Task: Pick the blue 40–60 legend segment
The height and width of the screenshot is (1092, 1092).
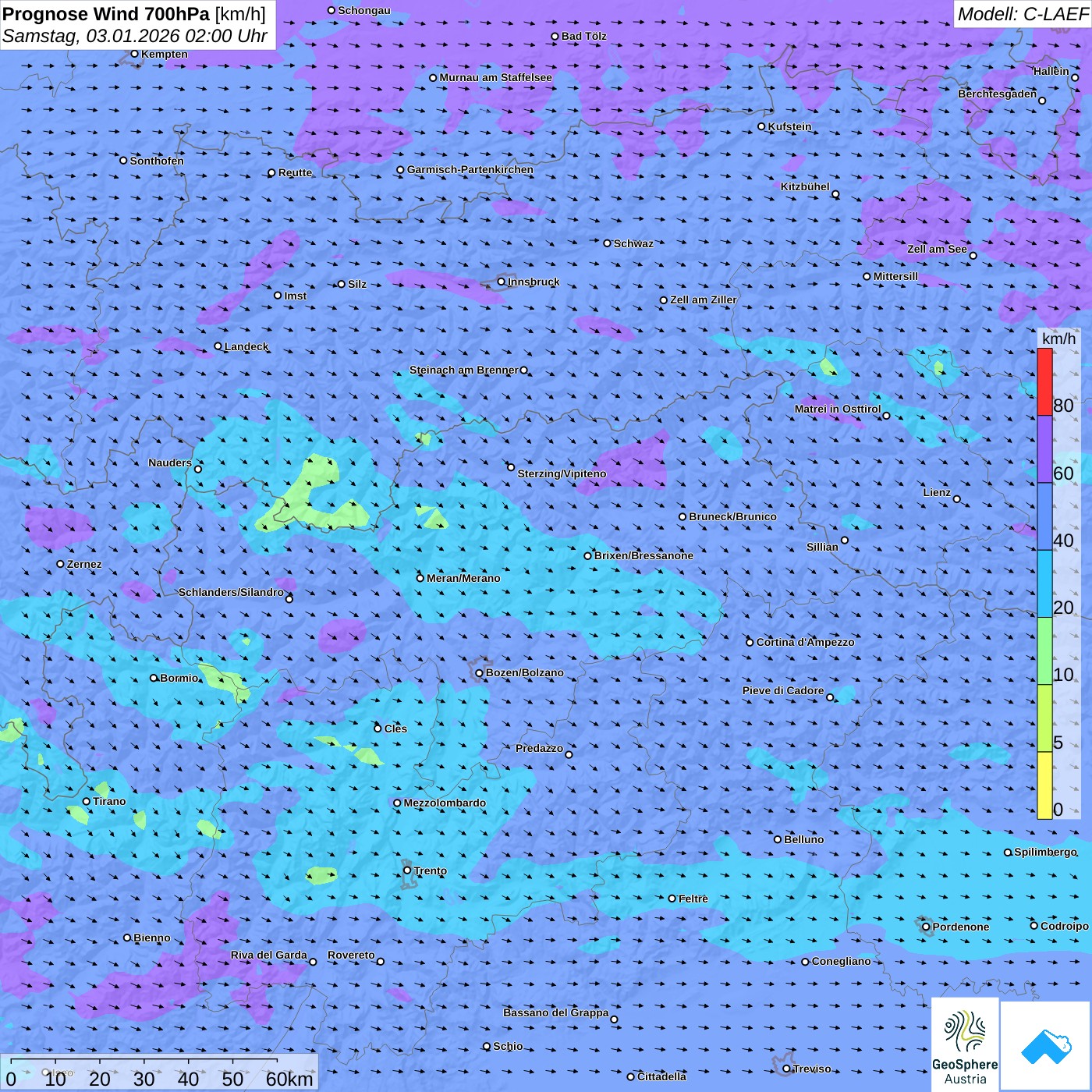Action: tap(1044, 517)
